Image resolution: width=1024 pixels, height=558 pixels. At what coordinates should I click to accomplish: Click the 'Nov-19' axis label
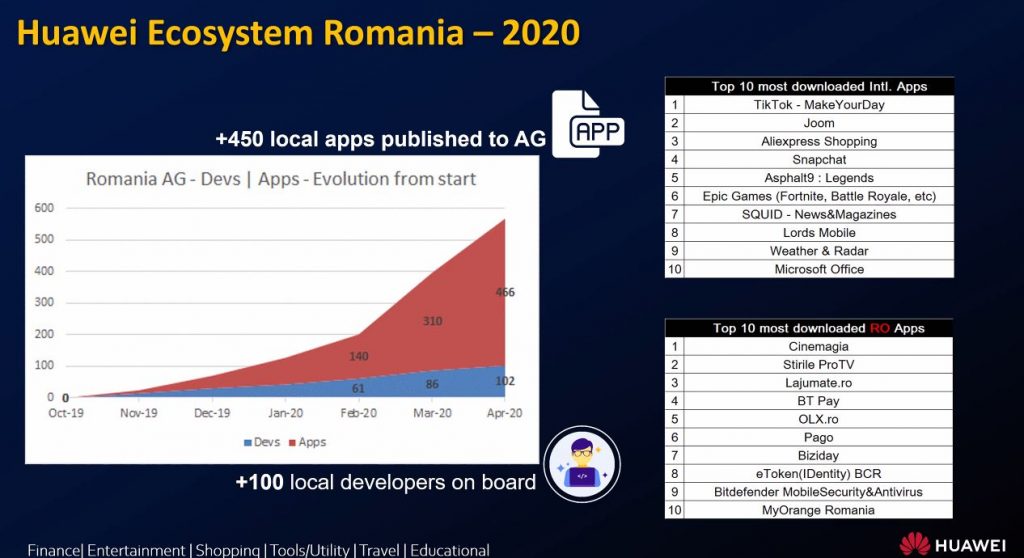[138, 413]
